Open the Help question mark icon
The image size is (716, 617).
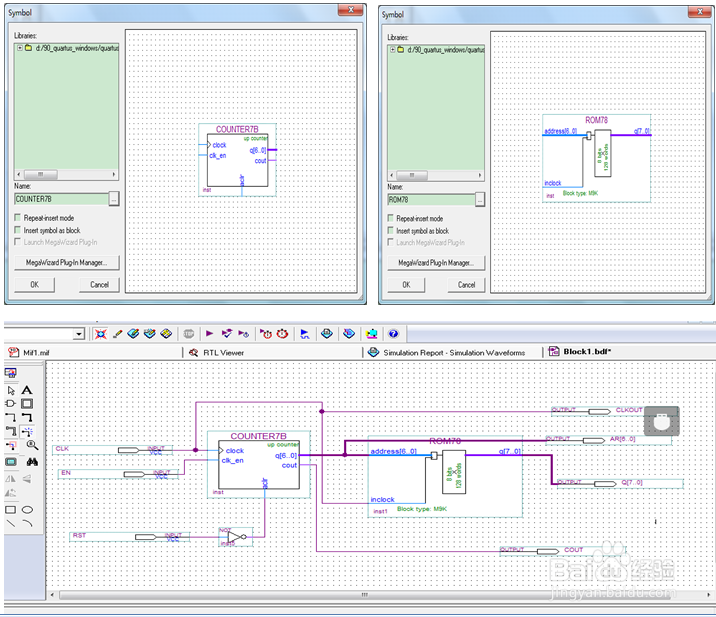point(393,334)
